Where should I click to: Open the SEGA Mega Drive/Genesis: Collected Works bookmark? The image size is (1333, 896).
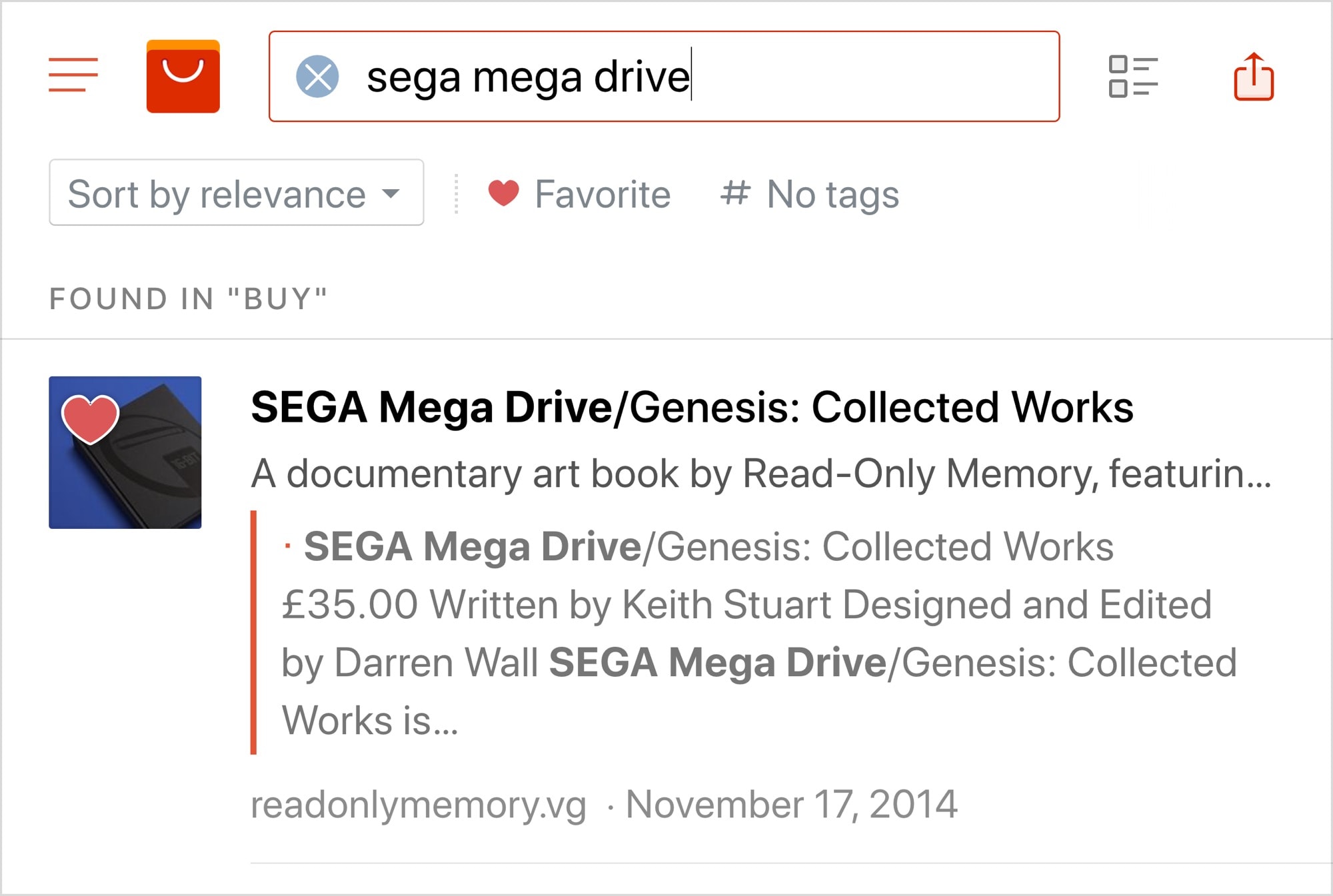(691, 409)
